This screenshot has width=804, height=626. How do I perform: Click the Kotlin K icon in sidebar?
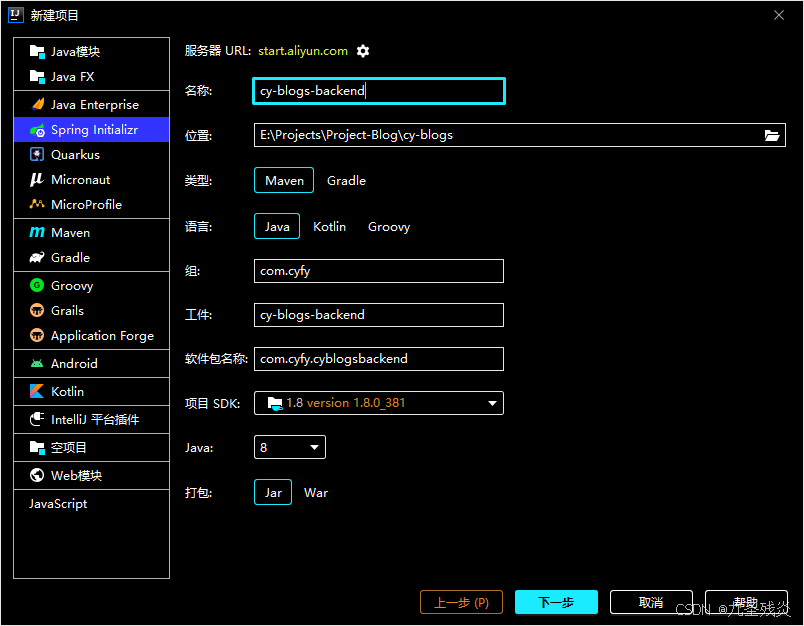[37, 391]
